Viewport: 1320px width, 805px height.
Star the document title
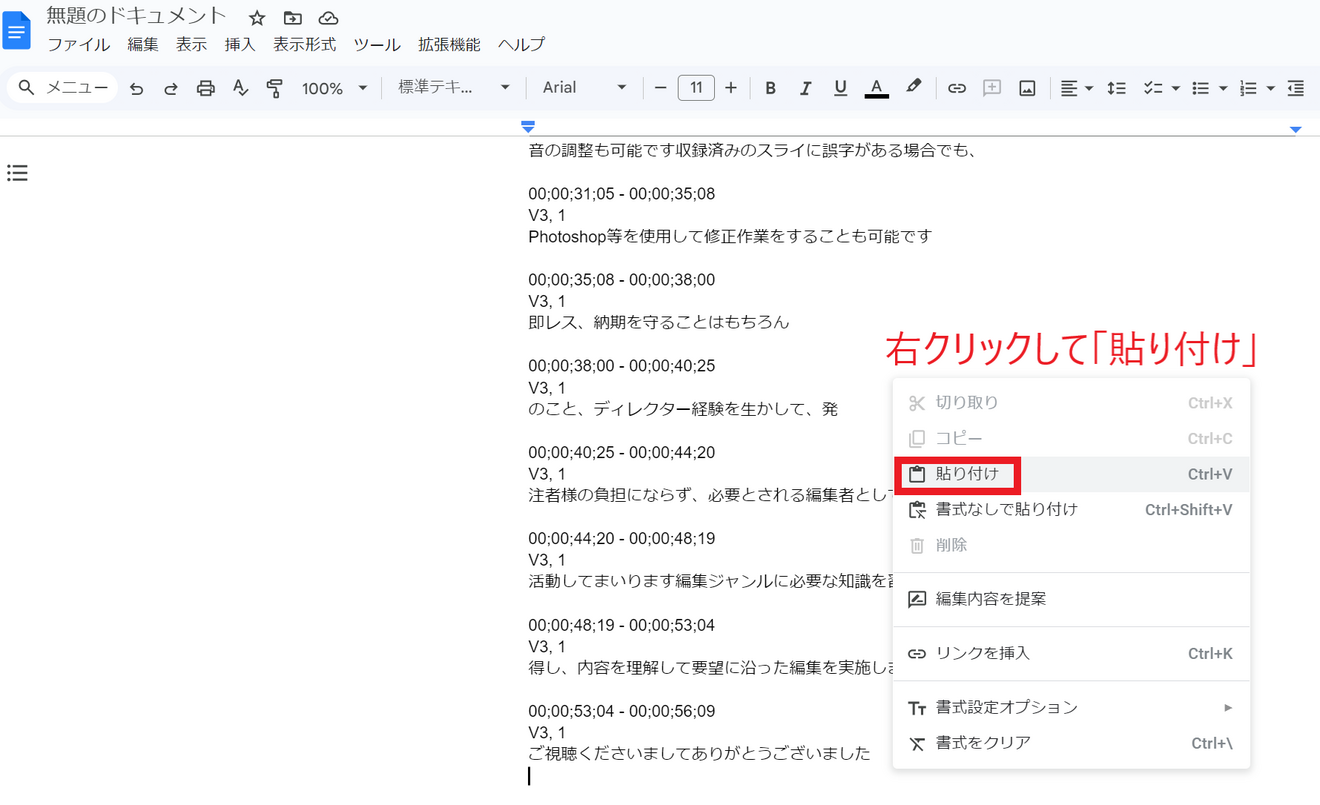tap(257, 18)
